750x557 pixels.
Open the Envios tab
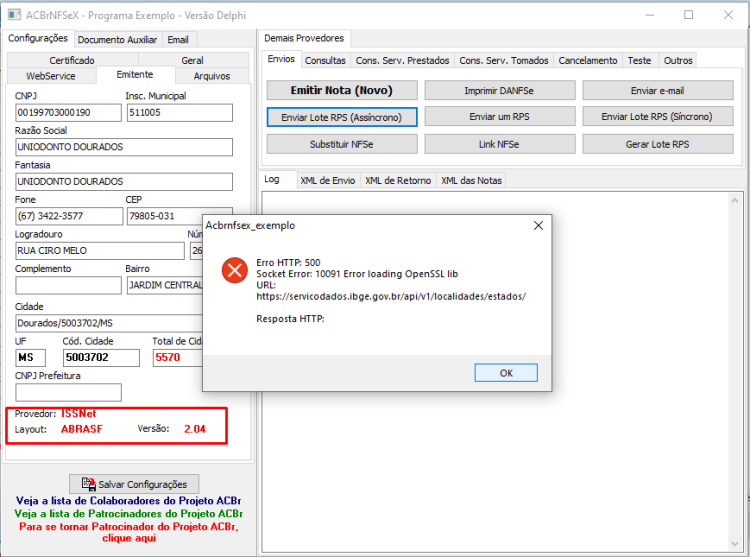pos(281,59)
